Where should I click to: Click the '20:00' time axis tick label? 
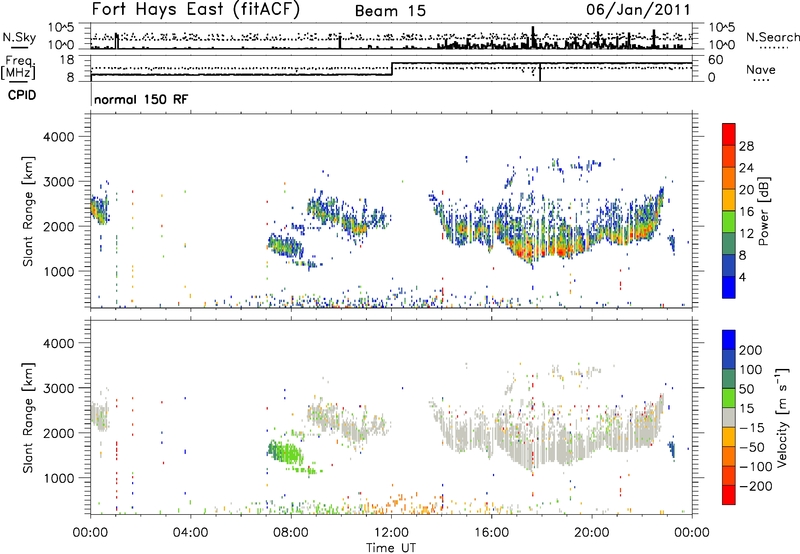[591, 533]
